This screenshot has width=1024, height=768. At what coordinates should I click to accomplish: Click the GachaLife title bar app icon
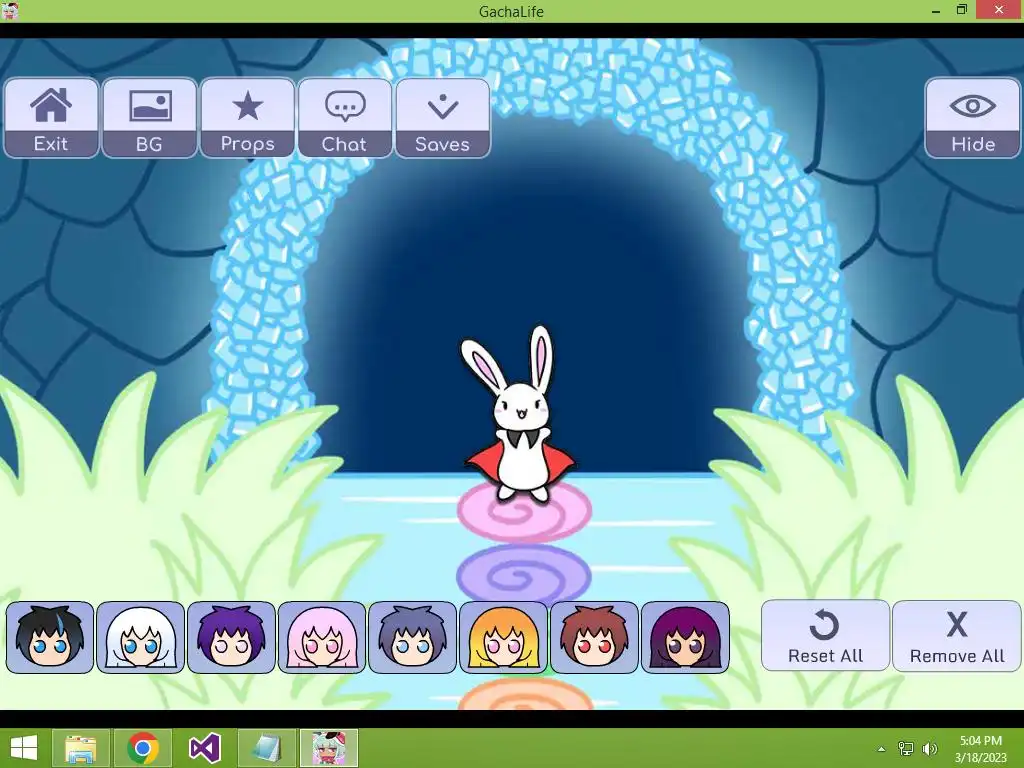[10, 10]
